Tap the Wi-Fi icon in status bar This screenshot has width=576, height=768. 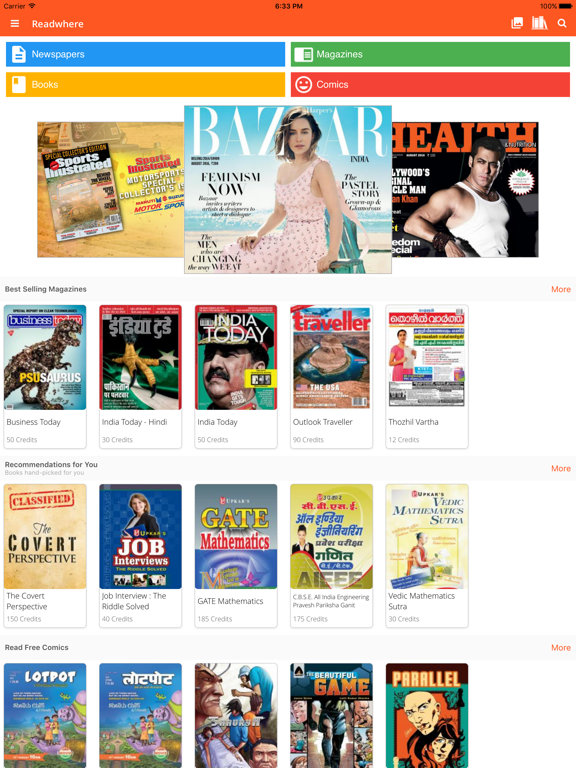32,6
